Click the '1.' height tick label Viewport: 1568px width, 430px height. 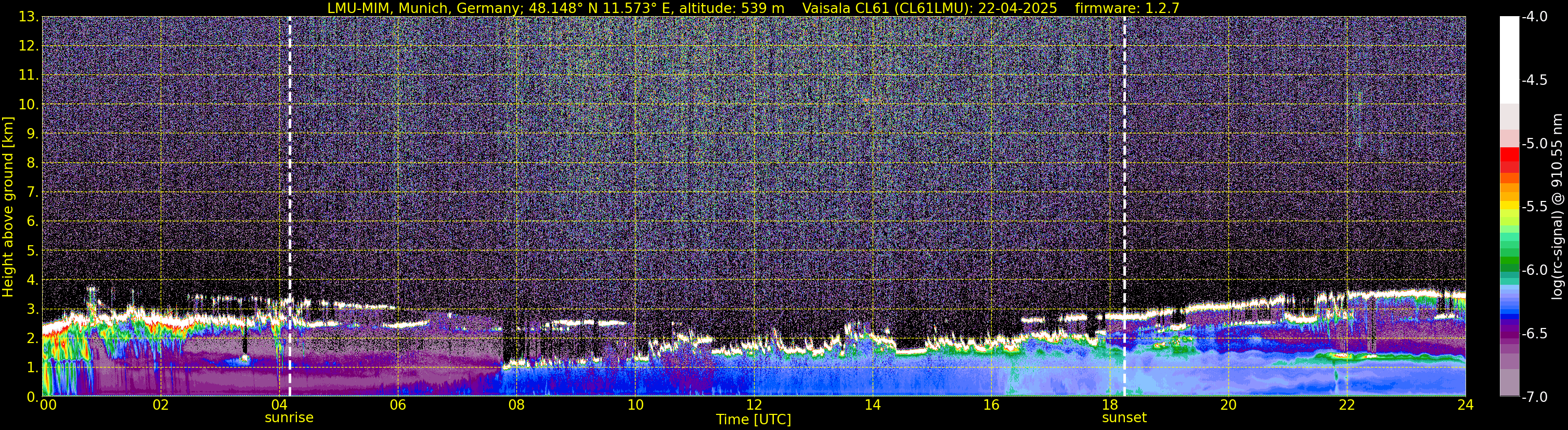(x=33, y=367)
